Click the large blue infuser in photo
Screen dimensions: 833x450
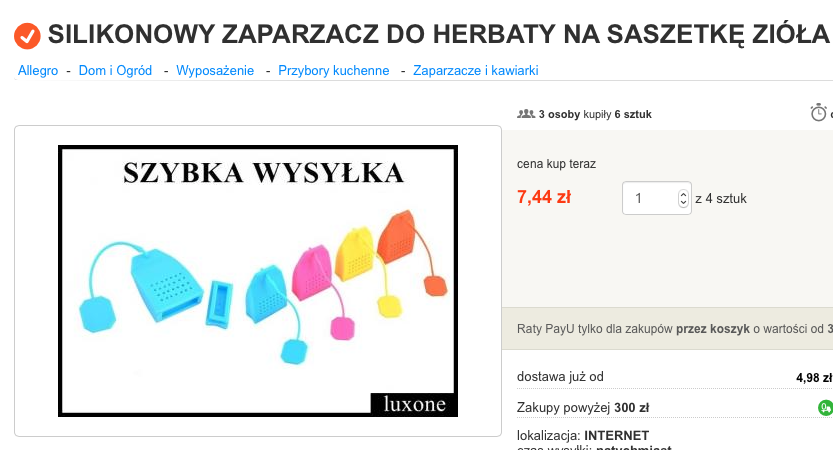(x=166, y=285)
